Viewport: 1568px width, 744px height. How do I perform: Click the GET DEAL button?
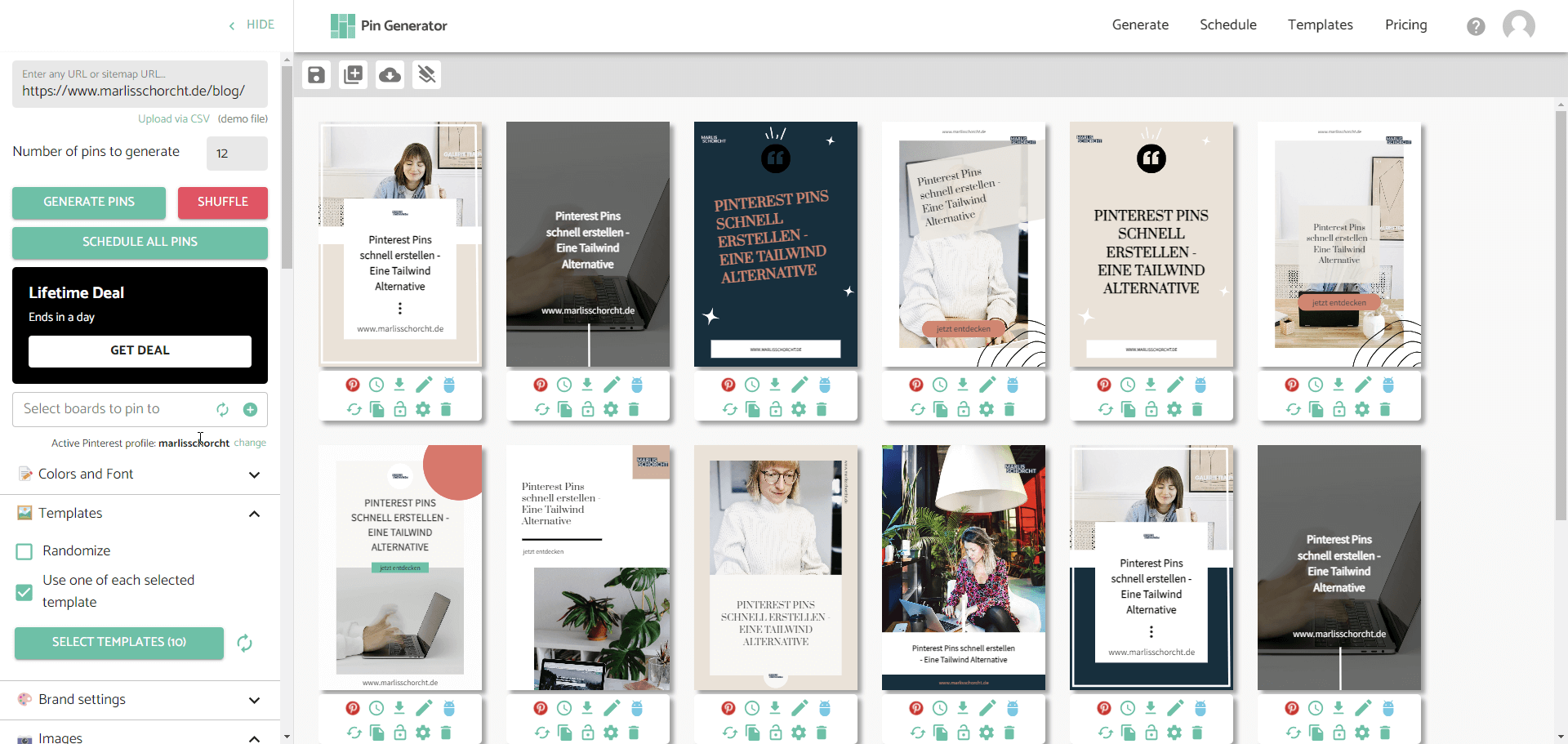pyautogui.click(x=140, y=351)
